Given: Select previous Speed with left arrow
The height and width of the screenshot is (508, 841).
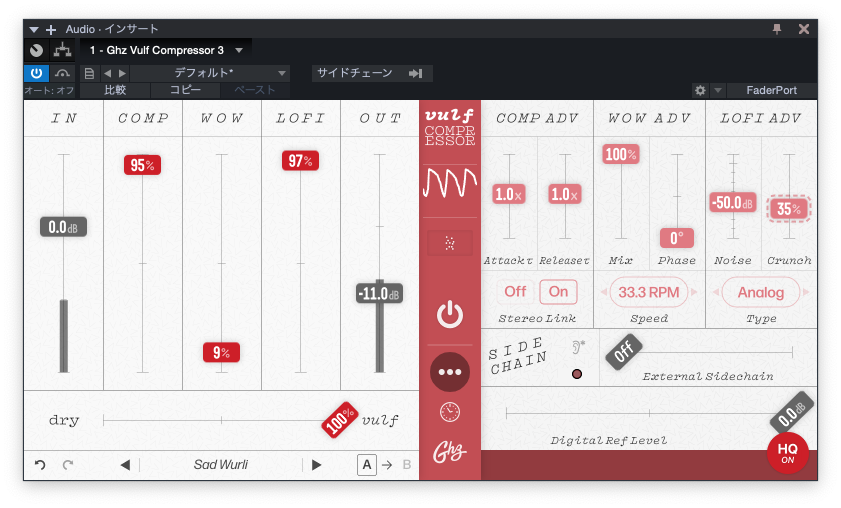Looking at the screenshot, I should [x=604, y=292].
